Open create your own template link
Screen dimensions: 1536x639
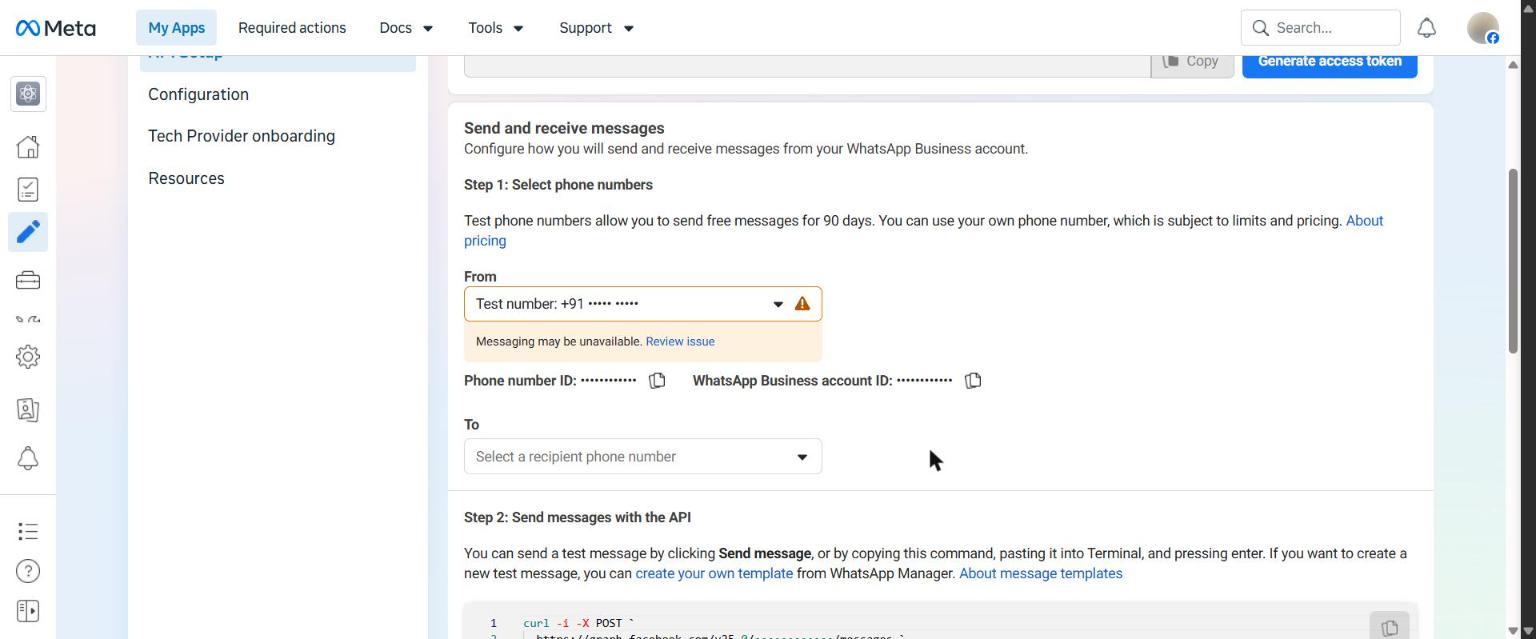pyautogui.click(x=714, y=574)
